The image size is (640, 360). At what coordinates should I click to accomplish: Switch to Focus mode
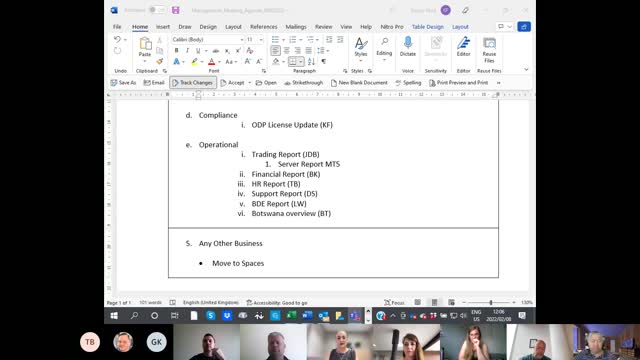tap(394, 302)
